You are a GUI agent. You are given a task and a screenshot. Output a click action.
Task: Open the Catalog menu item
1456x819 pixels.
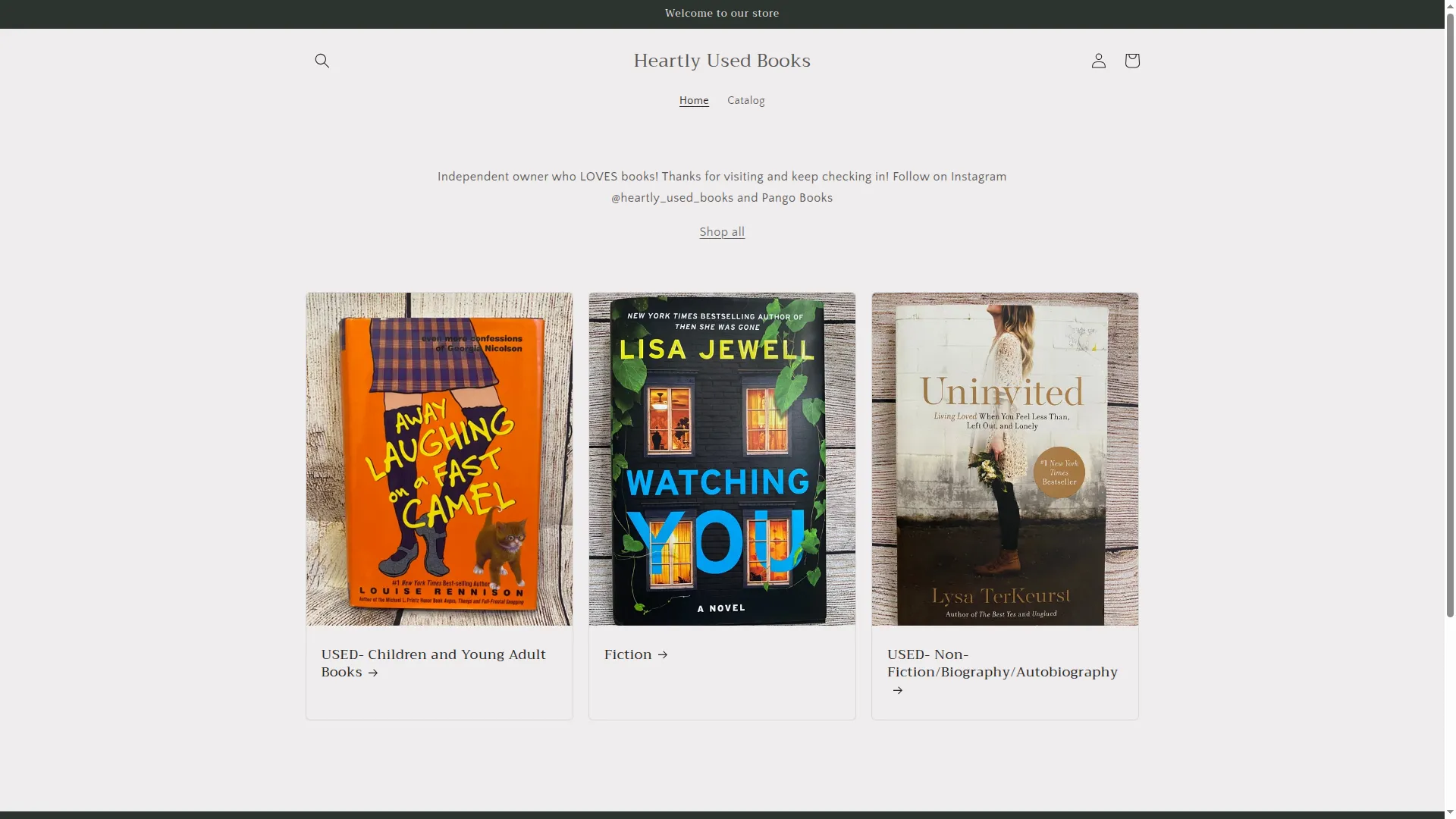745,101
